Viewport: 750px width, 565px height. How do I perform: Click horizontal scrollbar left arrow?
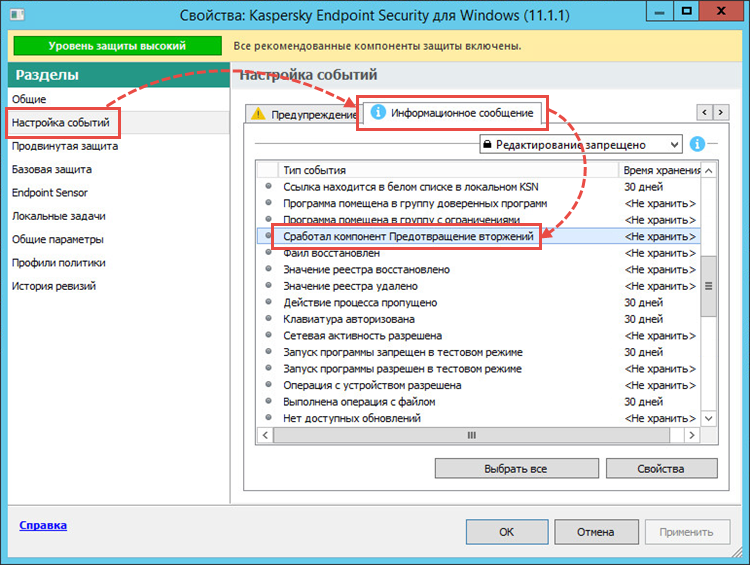pos(265,435)
